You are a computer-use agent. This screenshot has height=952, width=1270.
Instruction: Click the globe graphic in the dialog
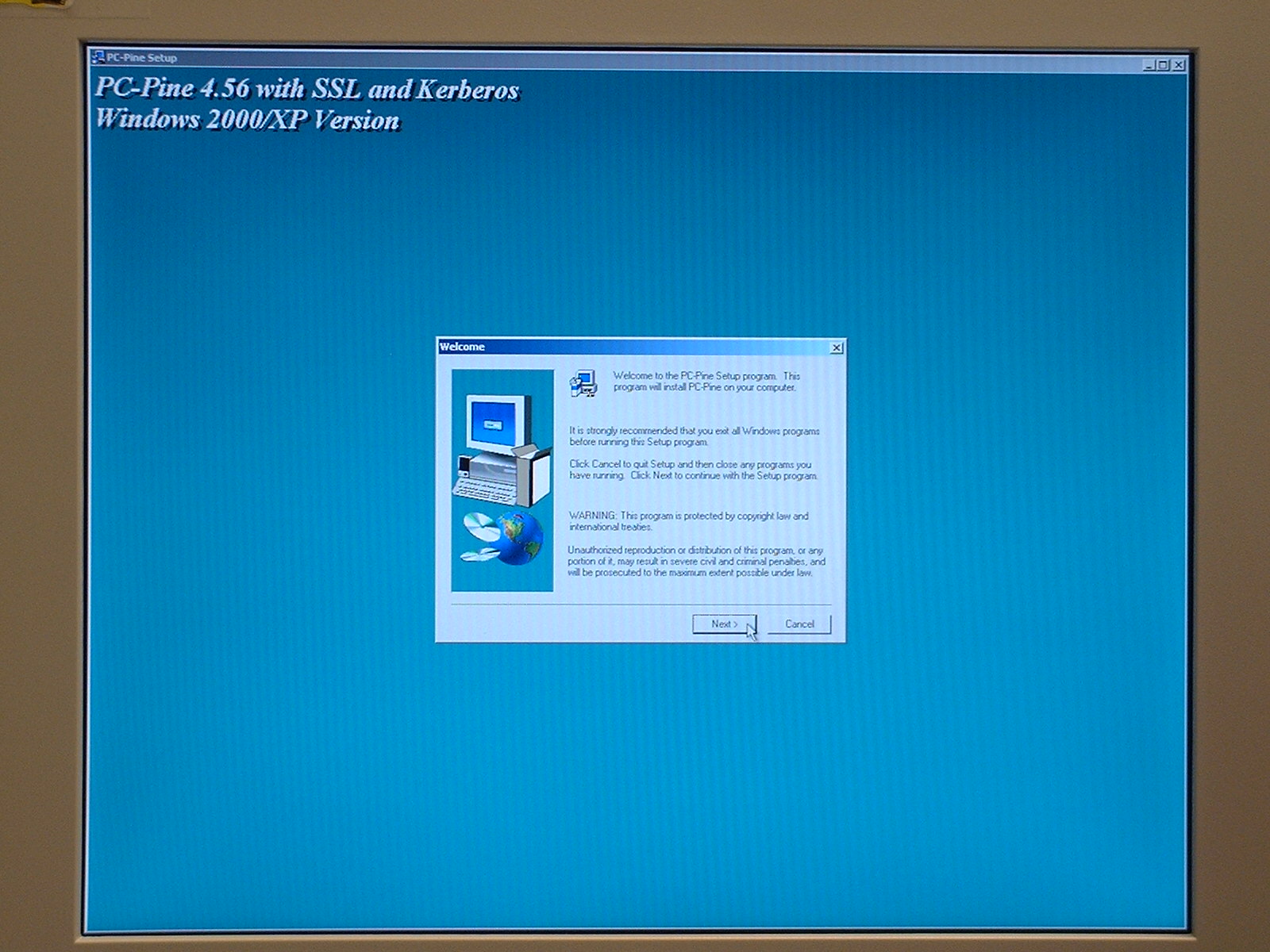click(x=520, y=539)
